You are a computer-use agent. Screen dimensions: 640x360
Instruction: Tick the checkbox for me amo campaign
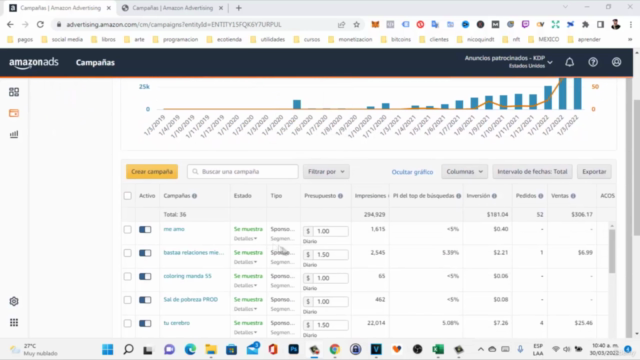point(128,229)
